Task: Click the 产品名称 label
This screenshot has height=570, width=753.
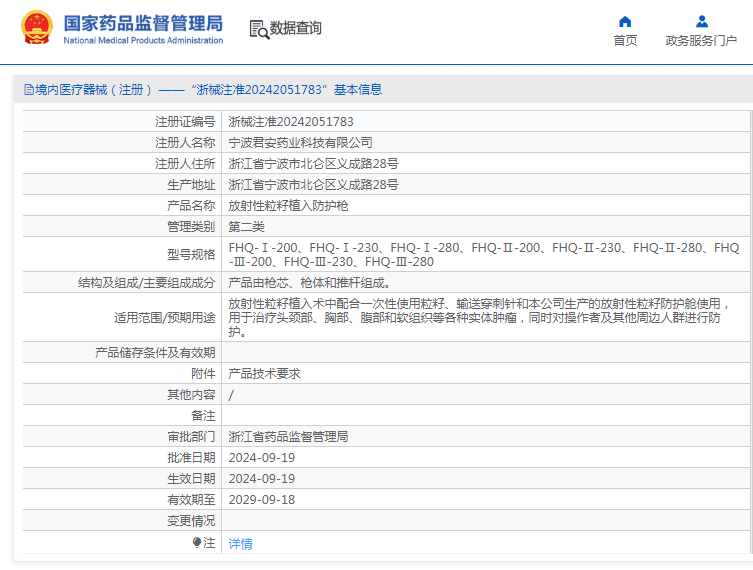Action: [x=191, y=206]
